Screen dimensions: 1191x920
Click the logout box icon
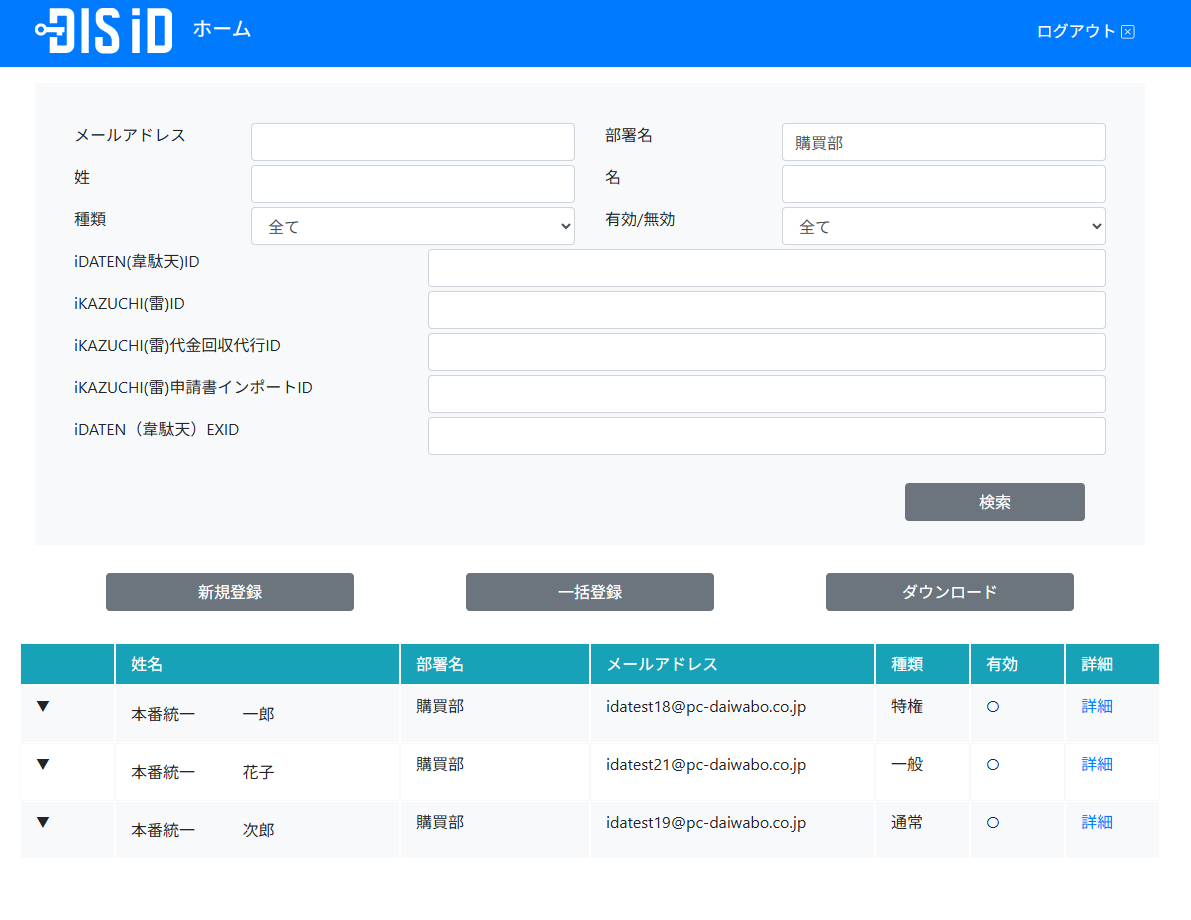click(1128, 32)
